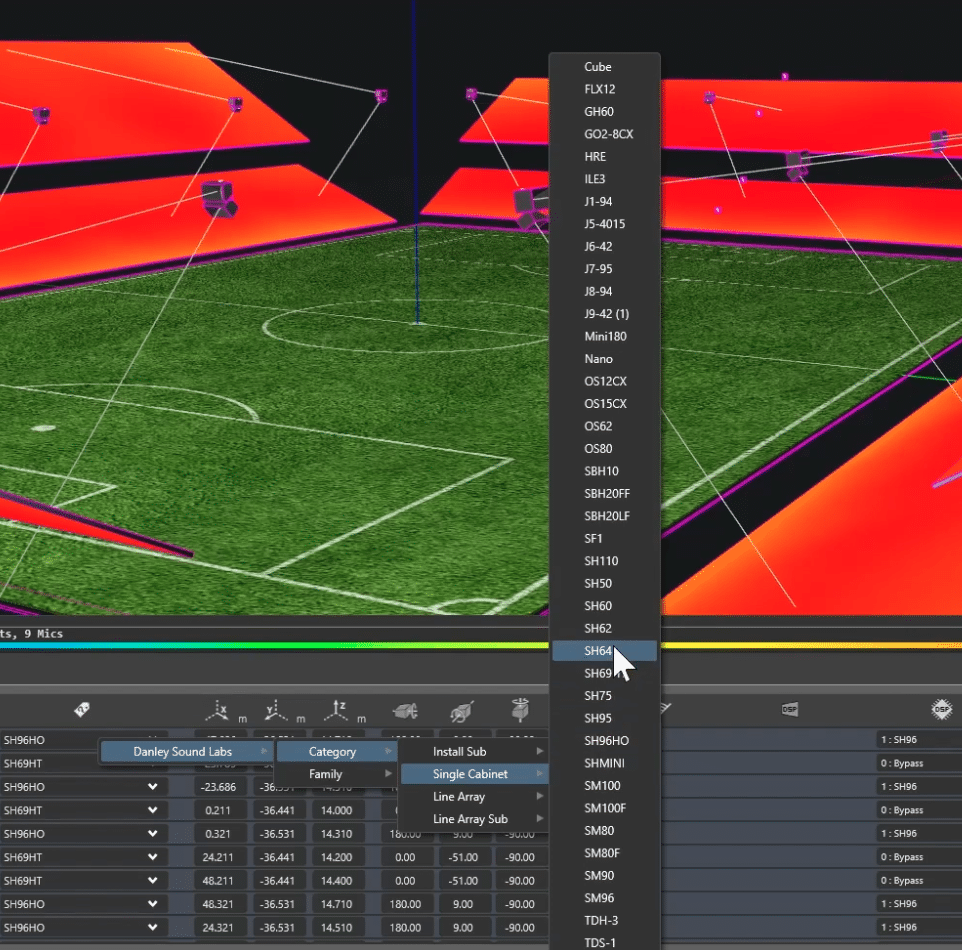Edit the Z value field 14.310
The height and width of the screenshot is (950, 962).
pos(337,833)
